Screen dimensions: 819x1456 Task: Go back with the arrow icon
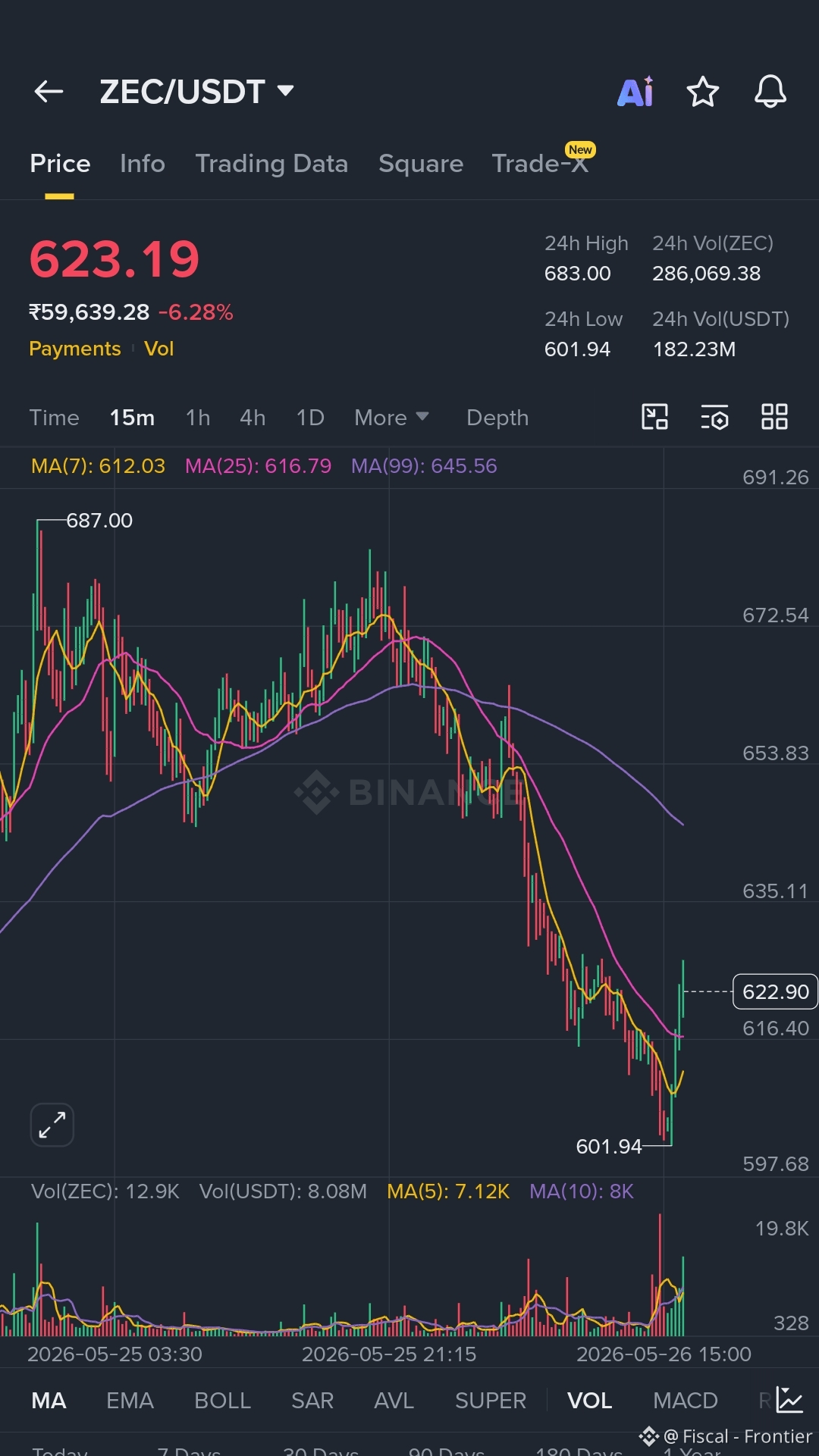click(49, 92)
